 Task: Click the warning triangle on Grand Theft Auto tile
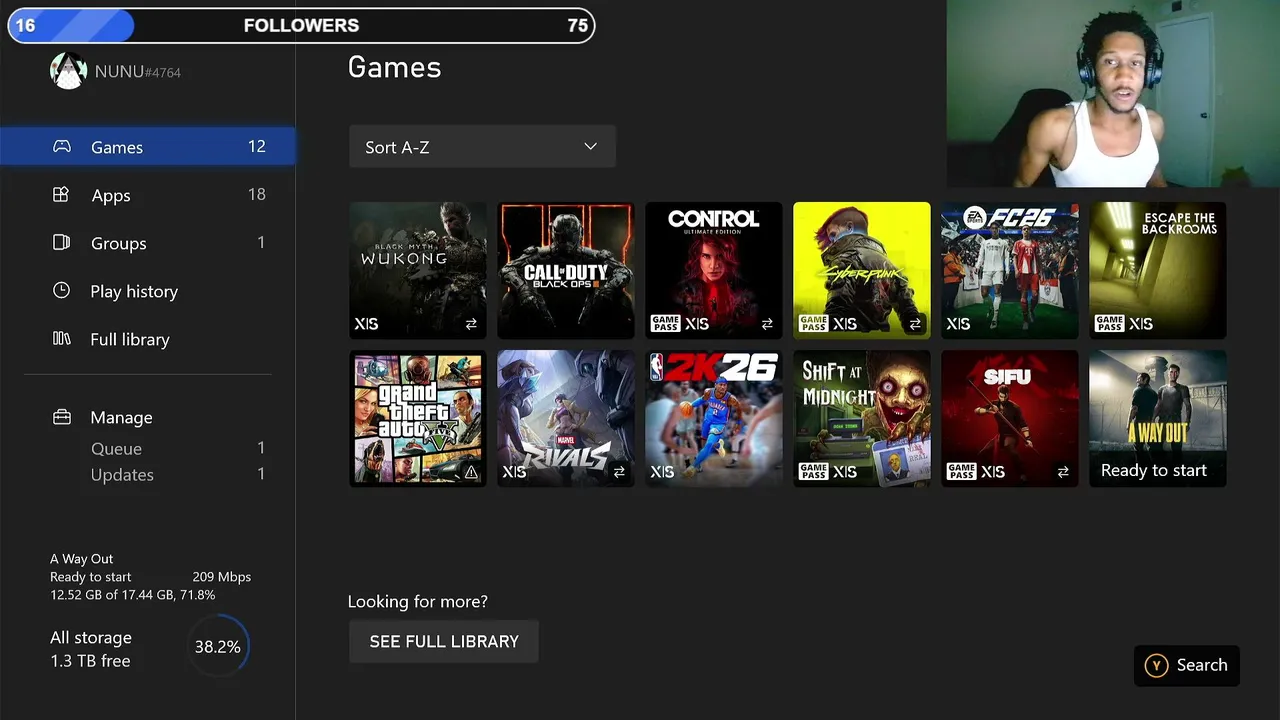[x=471, y=472]
